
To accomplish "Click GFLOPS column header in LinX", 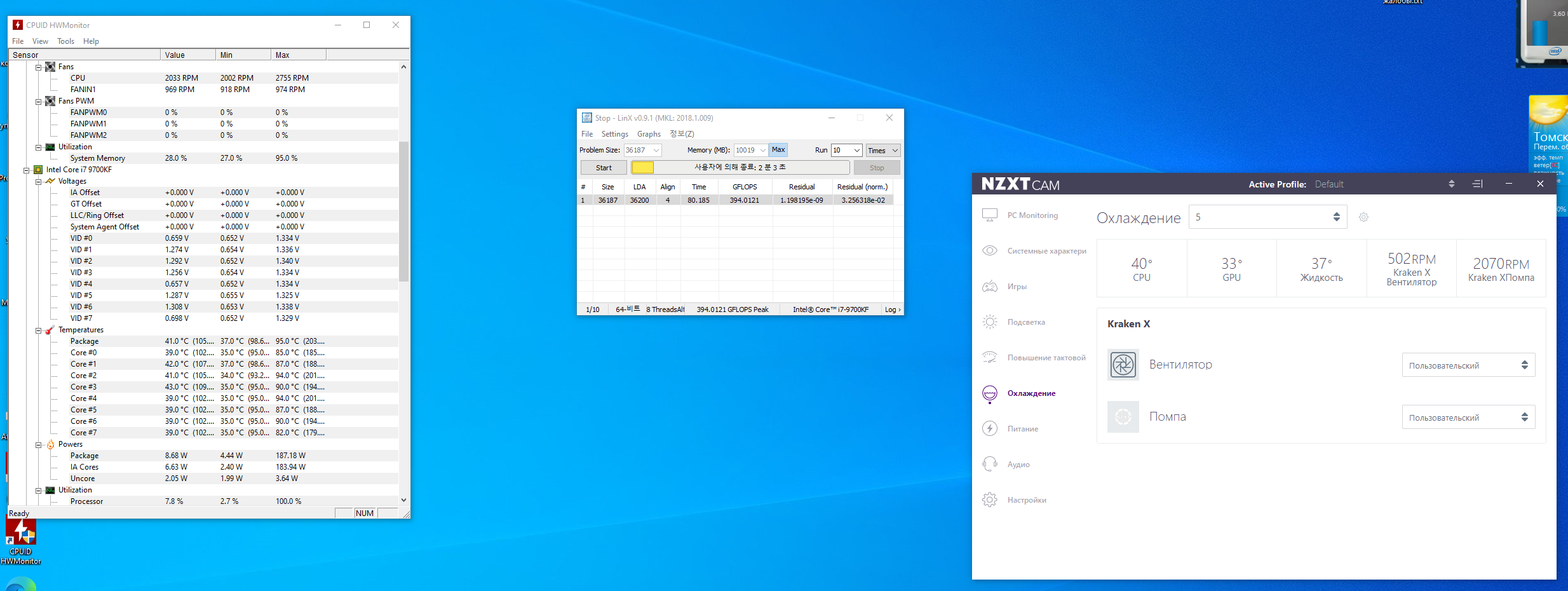I will [745, 187].
